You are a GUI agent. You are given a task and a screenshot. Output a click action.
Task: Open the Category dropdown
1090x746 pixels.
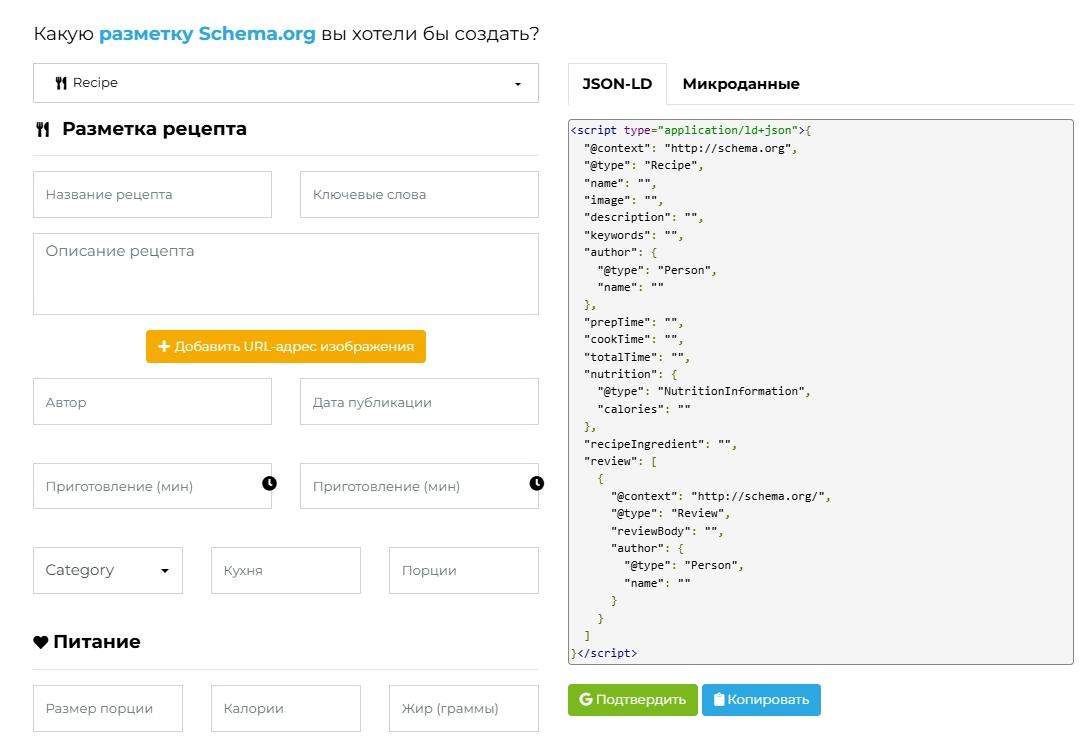click(x=107, y=570)
